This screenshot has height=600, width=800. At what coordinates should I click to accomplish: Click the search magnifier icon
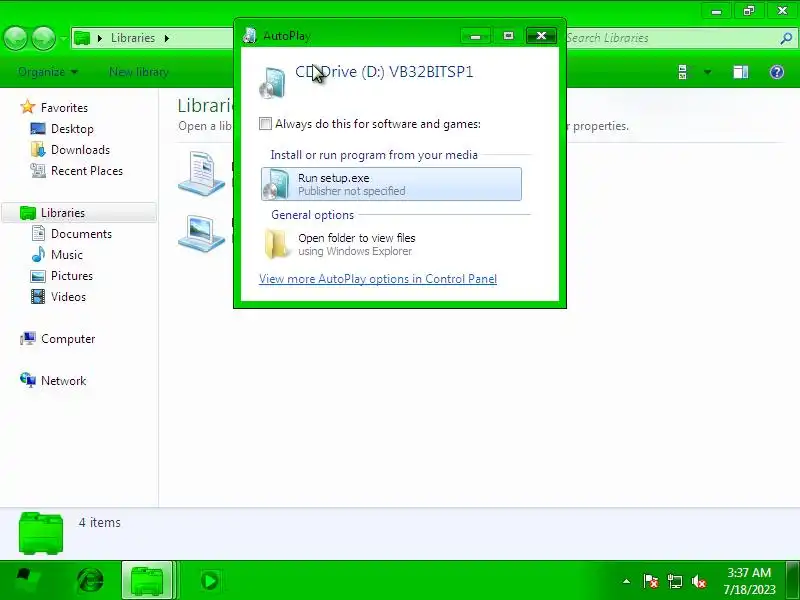point(786,38)
